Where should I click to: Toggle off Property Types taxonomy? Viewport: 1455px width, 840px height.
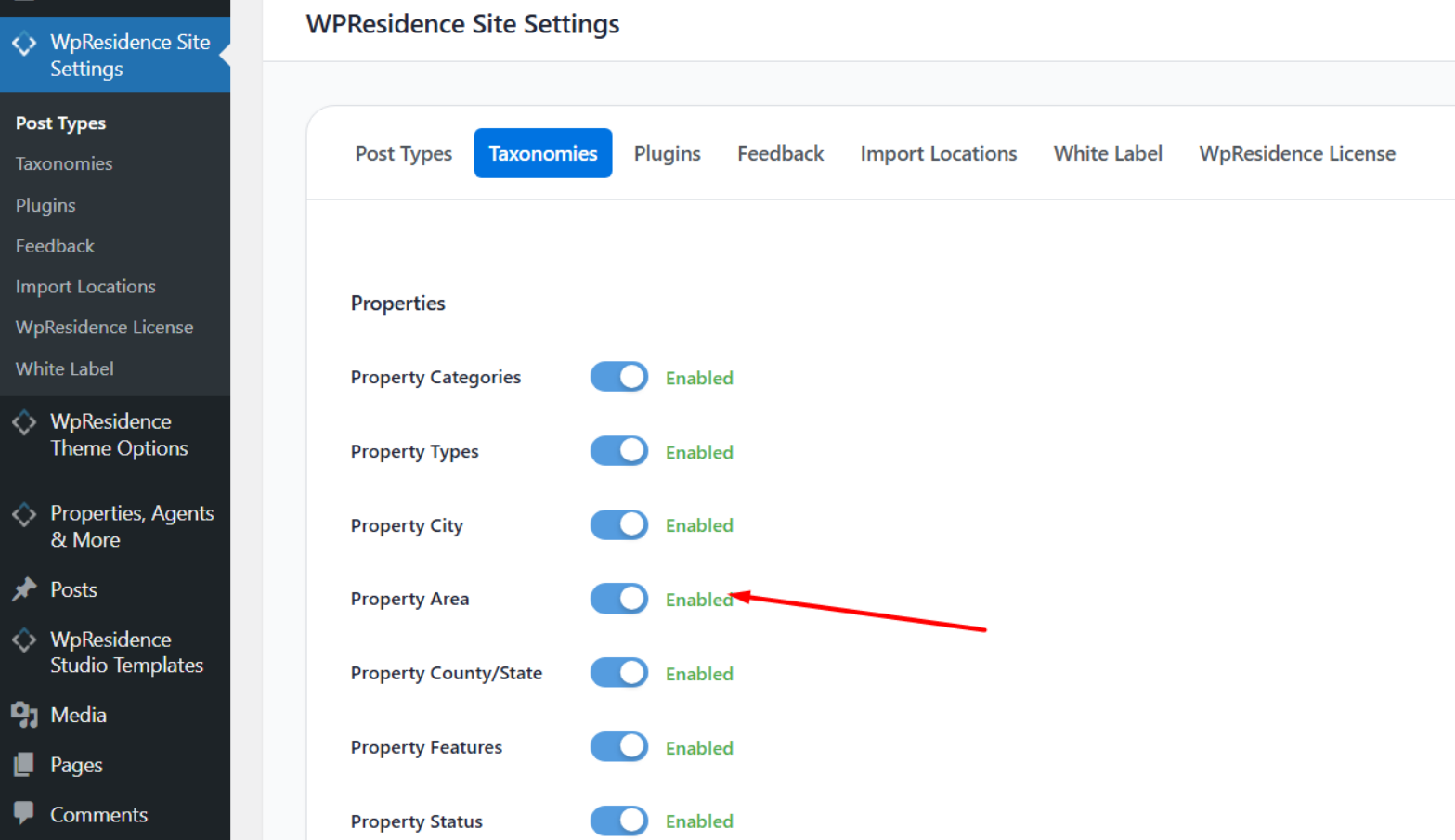tap(619, 451)
